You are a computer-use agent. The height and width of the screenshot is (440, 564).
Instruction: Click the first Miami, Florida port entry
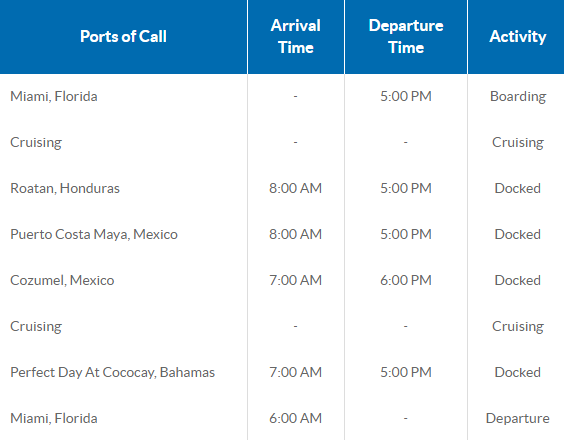pos(54,96)
